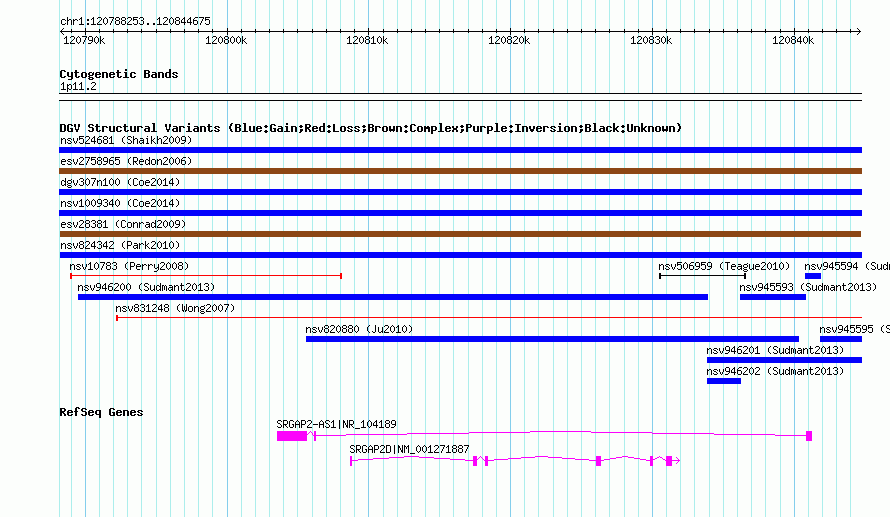Select the last exon of SRGAP2-AS1
Screen dimensions: 890x517
click(809, 436)
